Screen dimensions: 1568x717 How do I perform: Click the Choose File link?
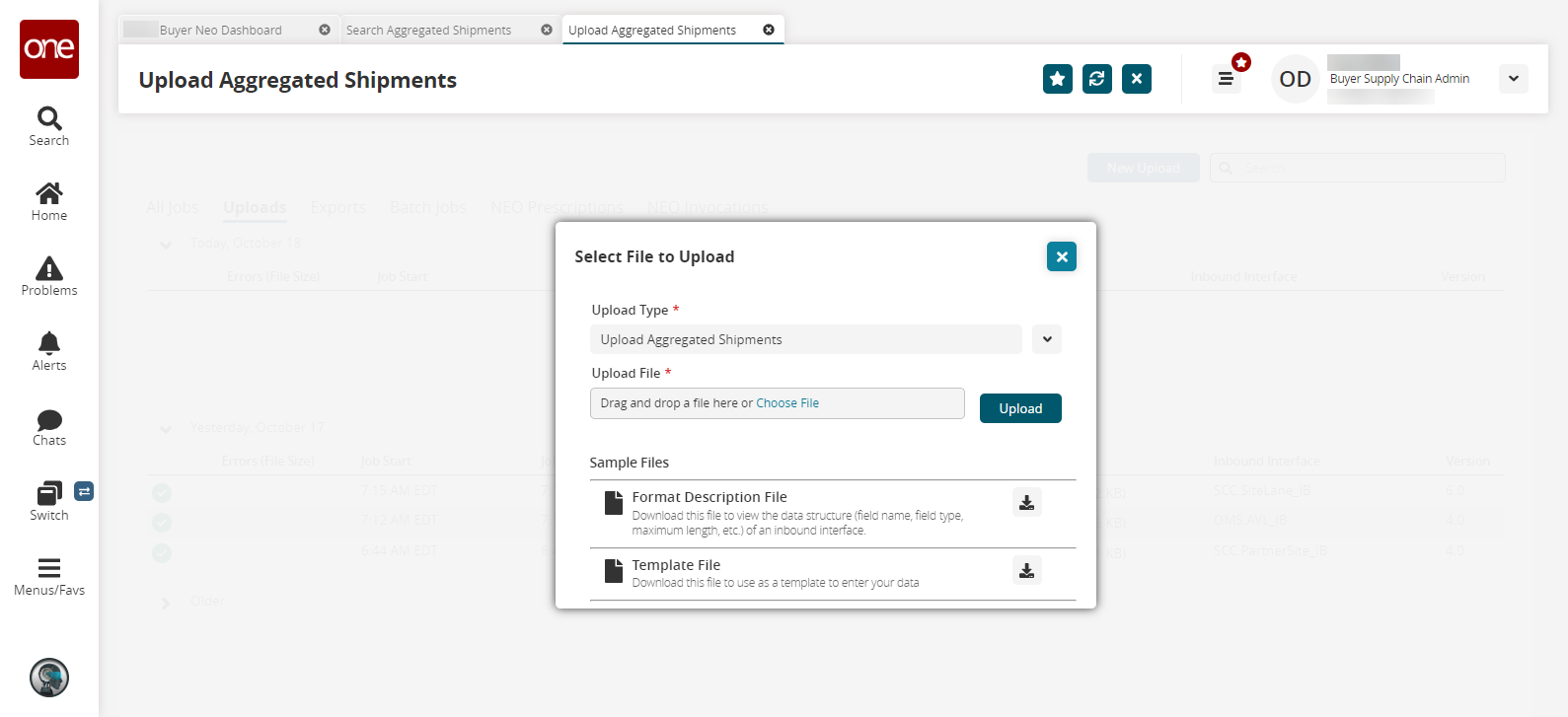coord(787,403)
